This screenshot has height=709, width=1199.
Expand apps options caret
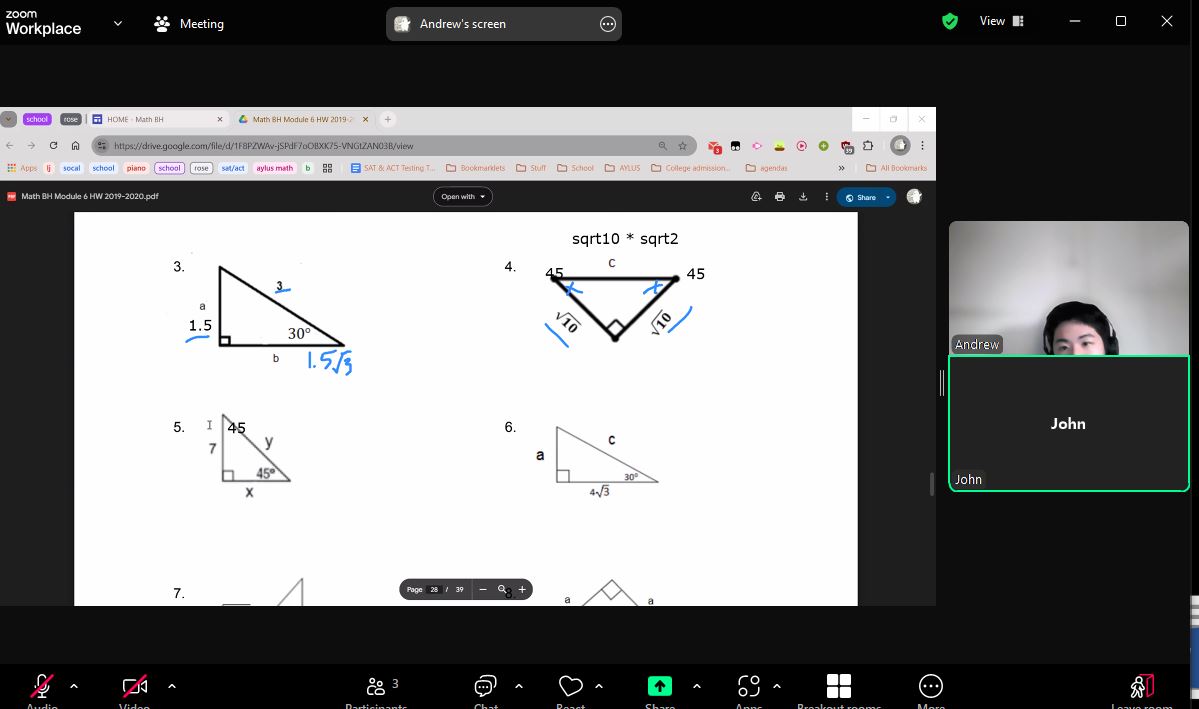tap(777, 686)
